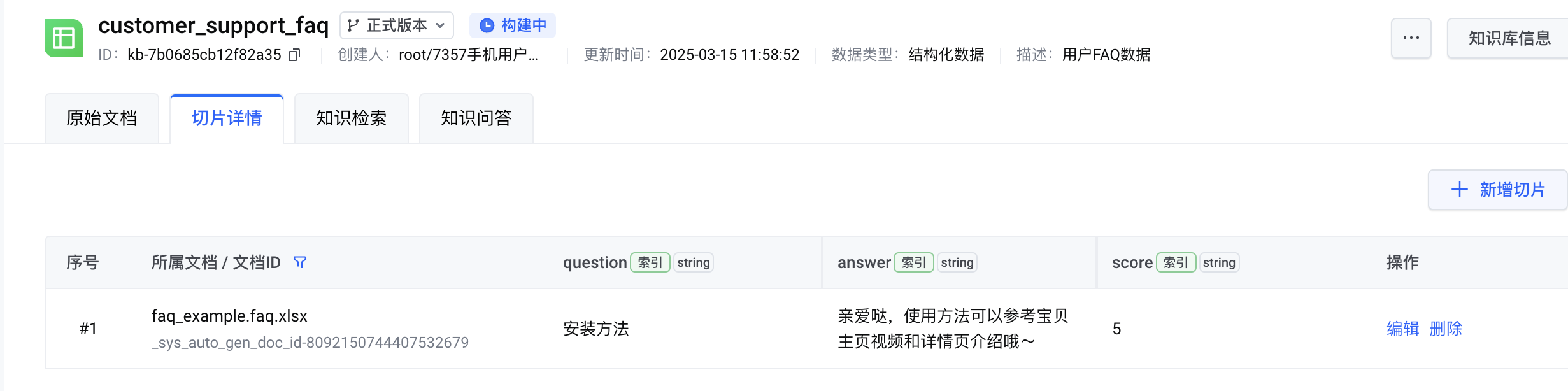Expand the 正式版本 version dropdown

click(439, 25)
